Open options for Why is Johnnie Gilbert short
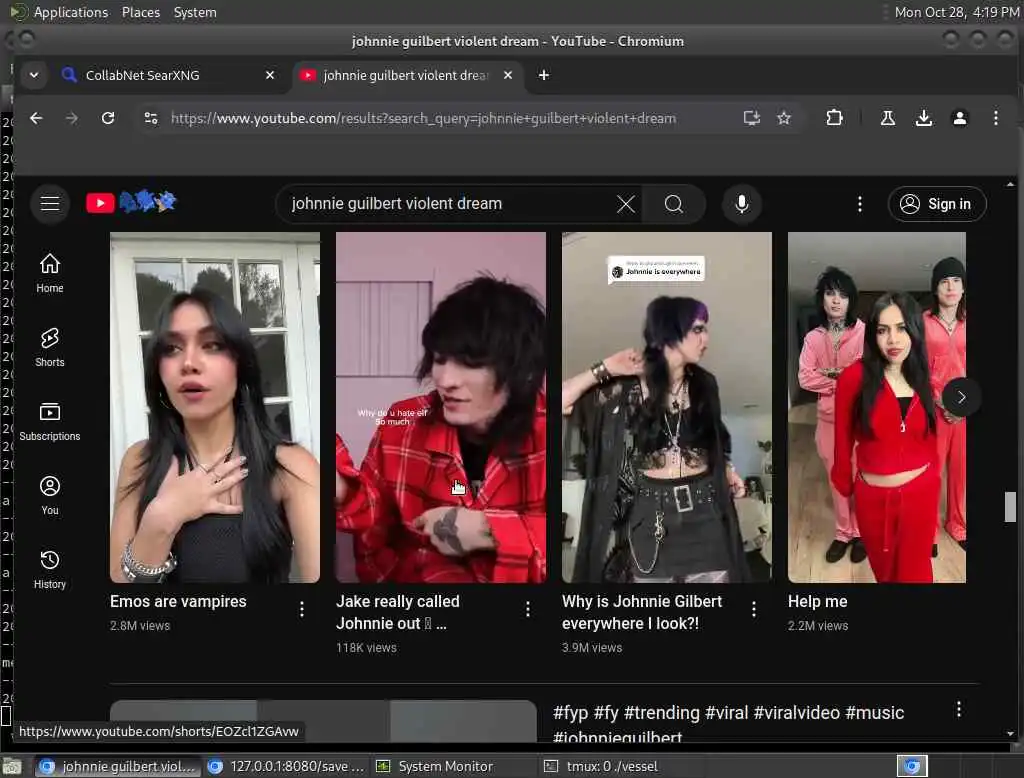Screen dimensions: 1024x778 (754, 609)
